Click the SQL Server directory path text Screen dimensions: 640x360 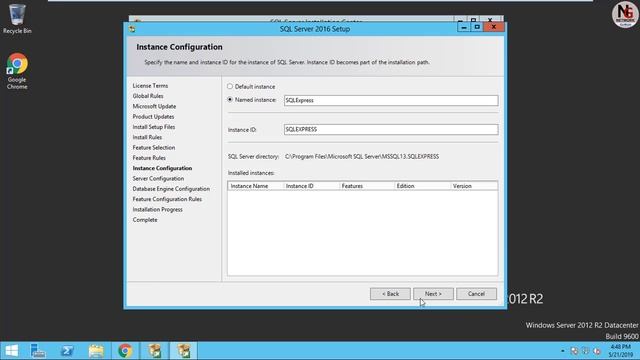[362, 157]
